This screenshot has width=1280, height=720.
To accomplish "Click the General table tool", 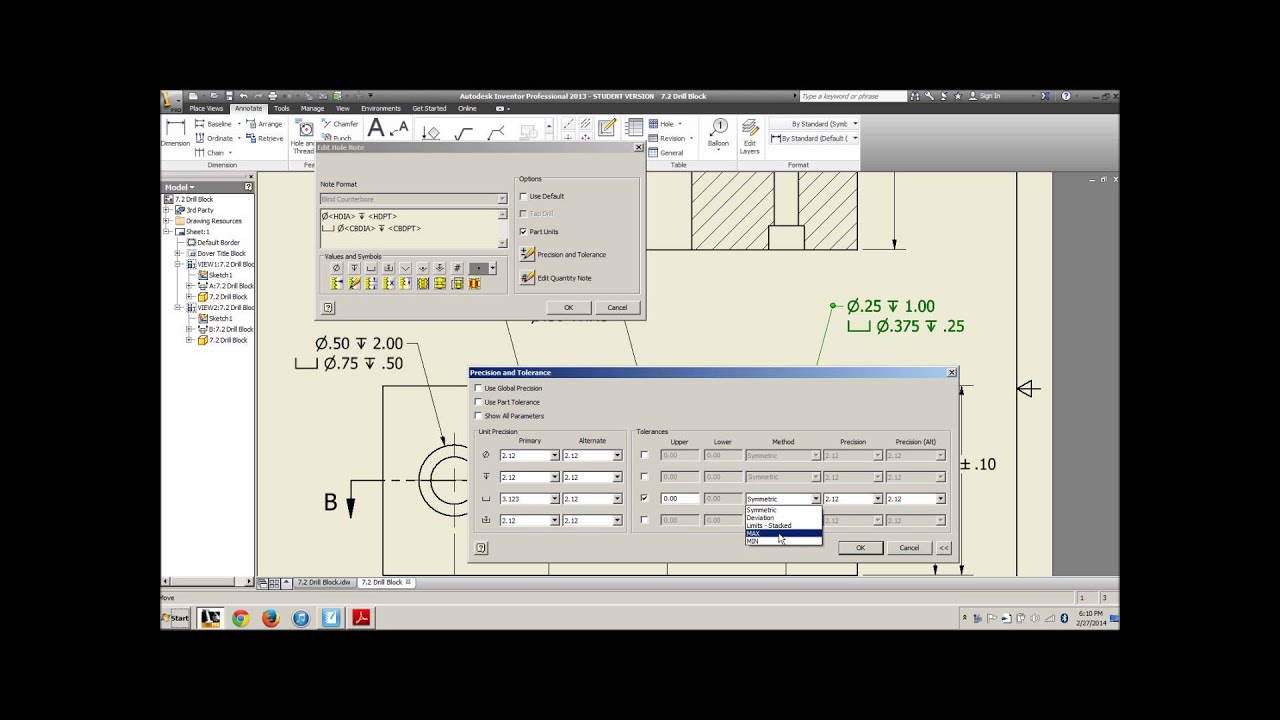I will click(667, 153).
